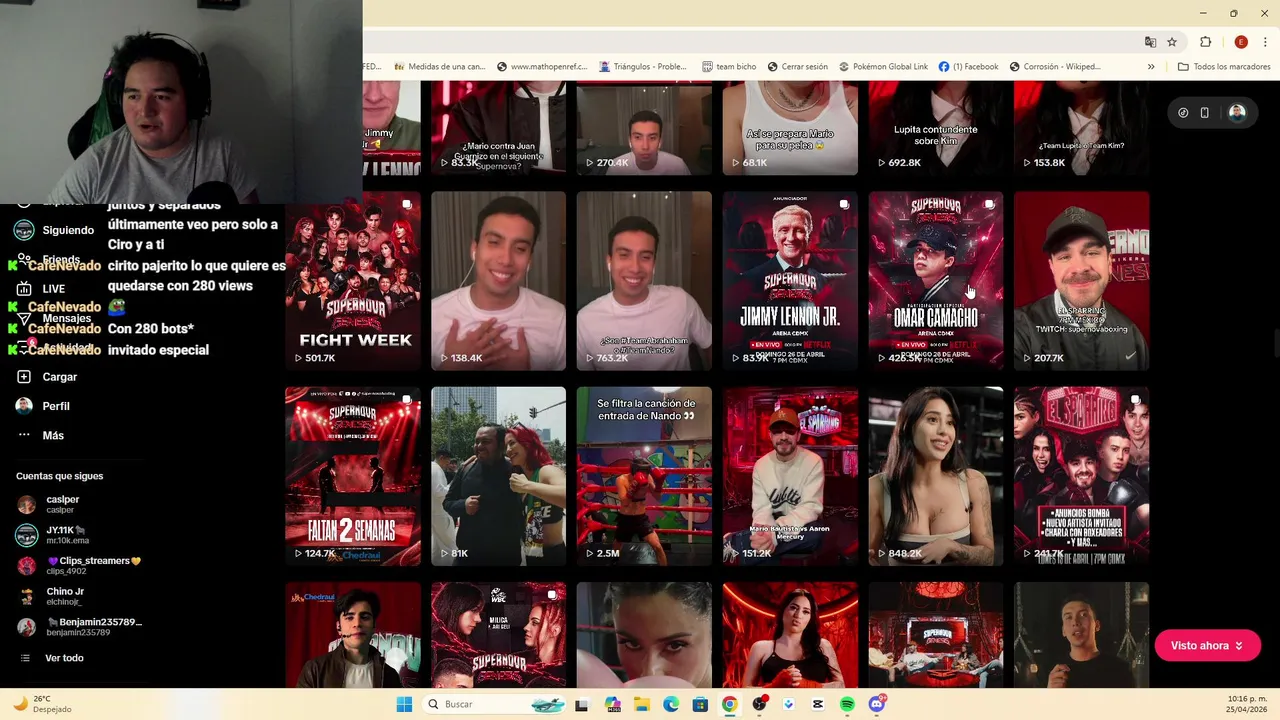Open the Faltan 2 Semanas video
This screenshot has height=720, width=1280.
[x=353, y=476]
